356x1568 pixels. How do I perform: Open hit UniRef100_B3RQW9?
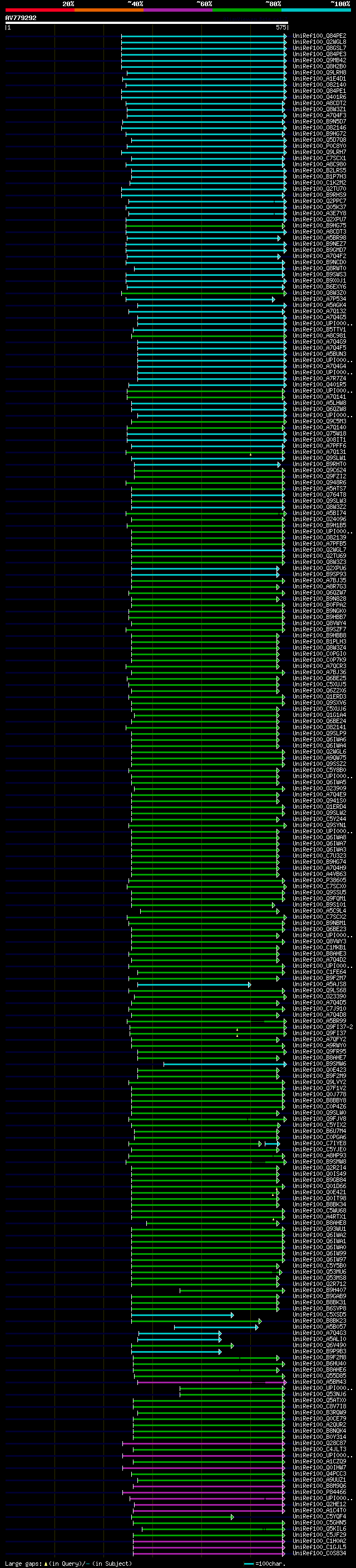[319, 1413]
